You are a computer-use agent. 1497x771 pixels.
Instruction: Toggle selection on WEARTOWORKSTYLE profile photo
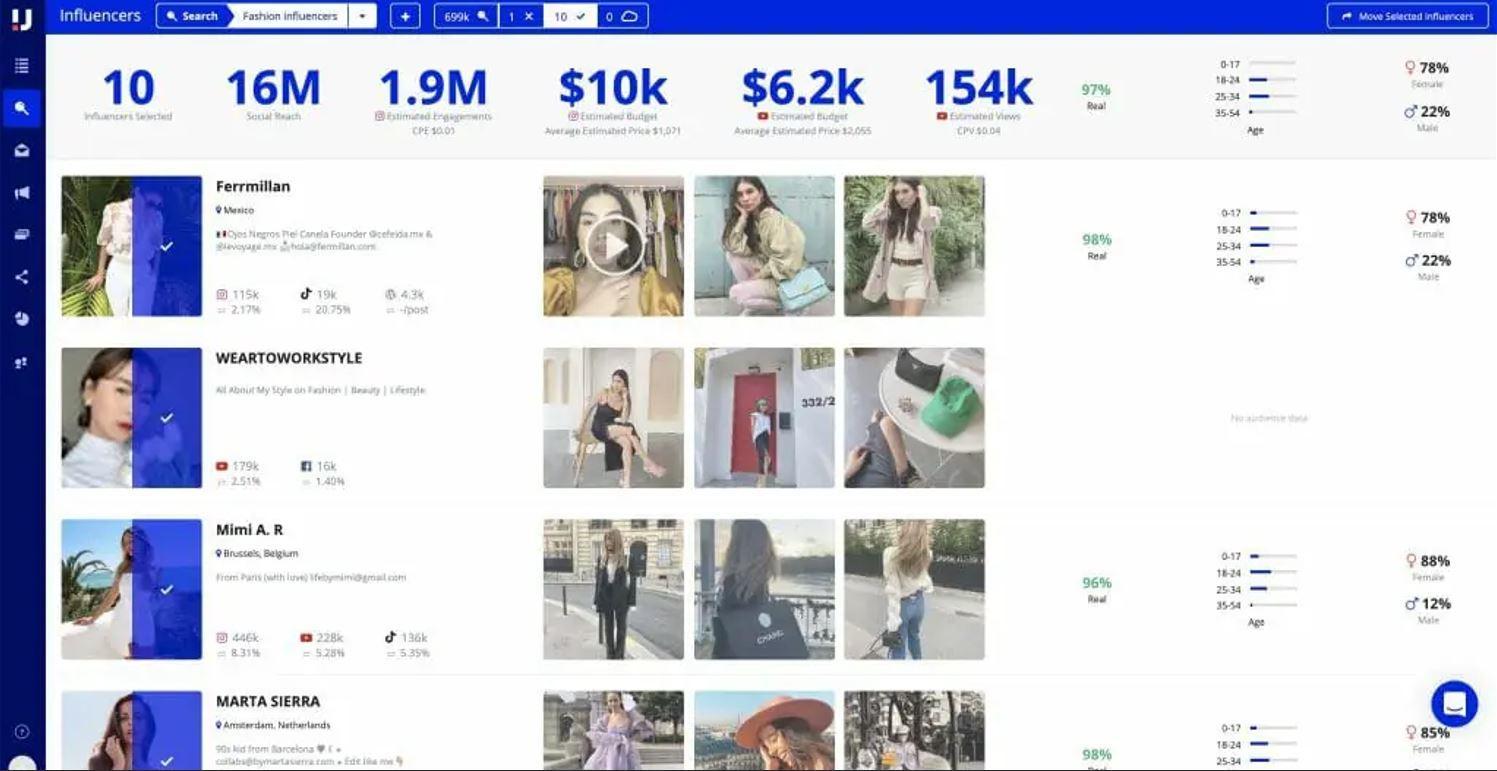click(131, 418)
